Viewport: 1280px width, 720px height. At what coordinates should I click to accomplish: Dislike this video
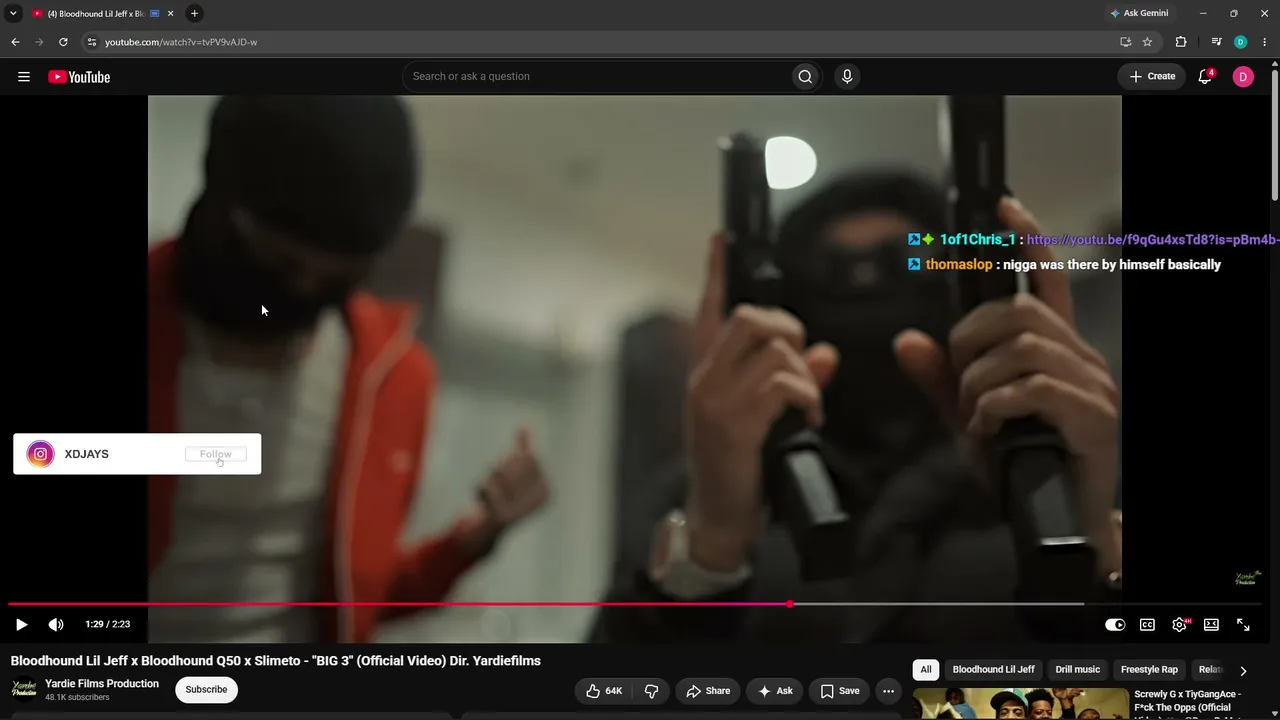(652, 691)
